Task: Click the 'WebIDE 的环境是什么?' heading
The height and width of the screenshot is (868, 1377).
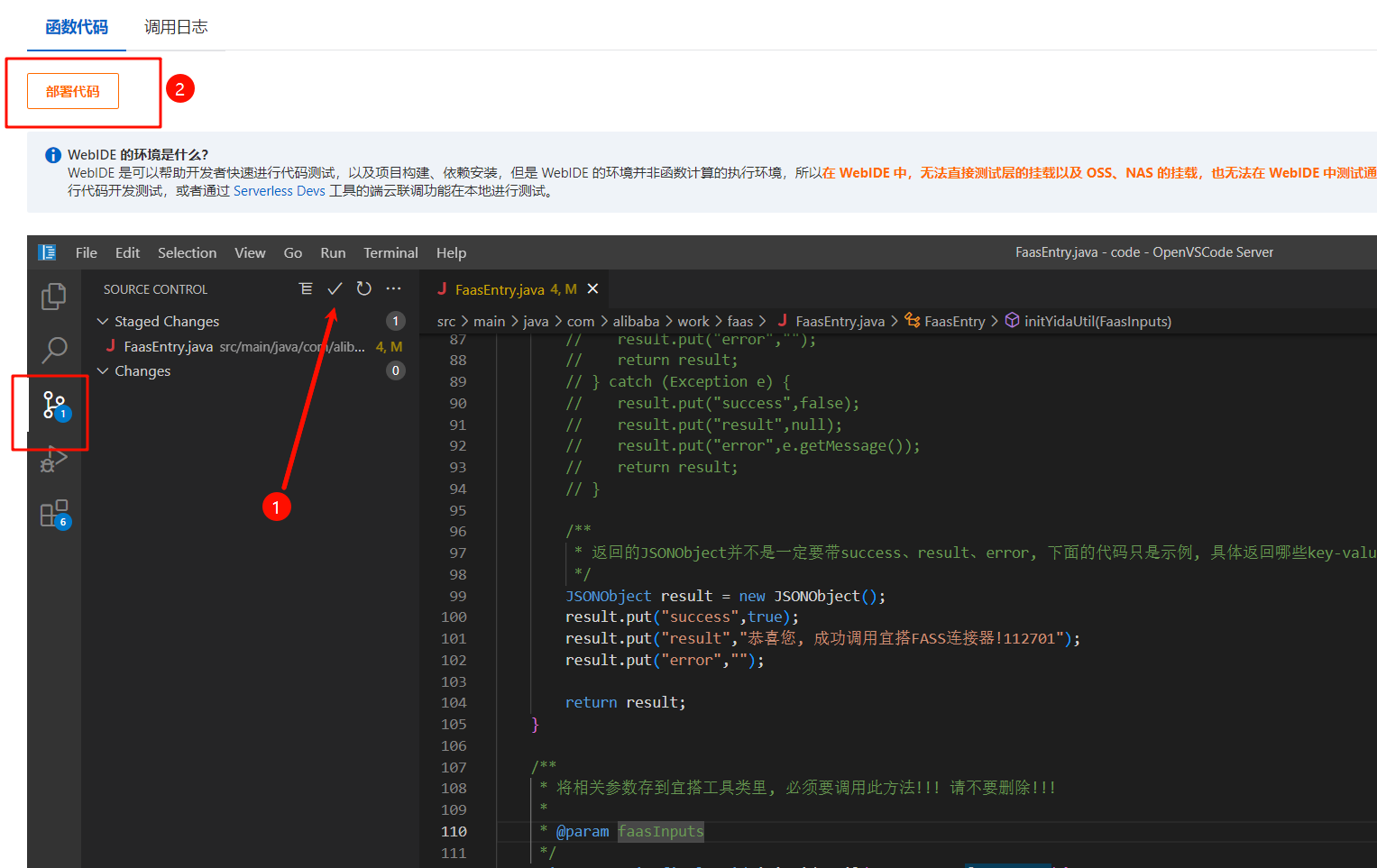Action: (x=138, y=155)
